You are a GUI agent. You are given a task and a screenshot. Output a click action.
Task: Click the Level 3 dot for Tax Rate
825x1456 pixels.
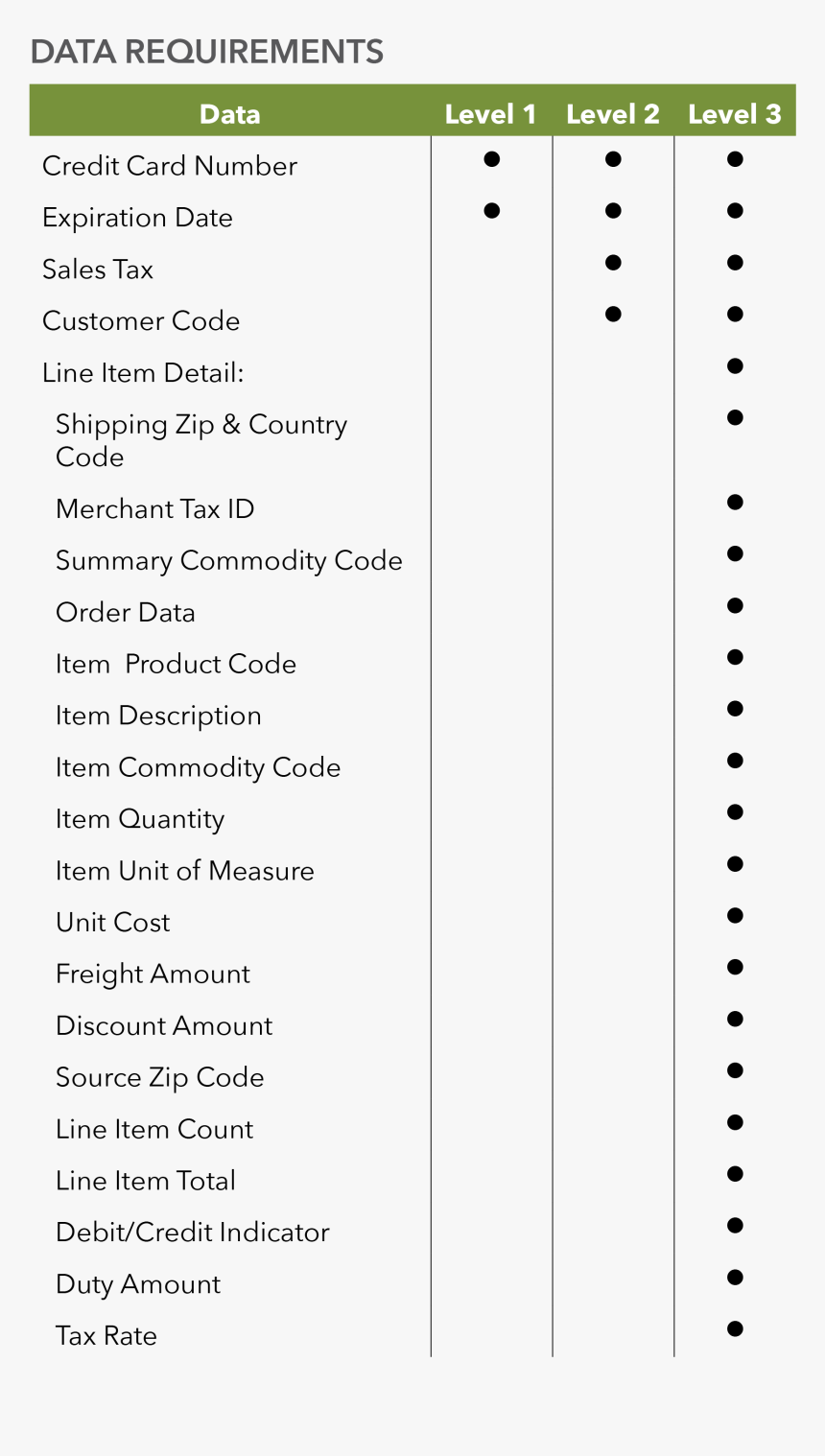(x=735, y=1329)
